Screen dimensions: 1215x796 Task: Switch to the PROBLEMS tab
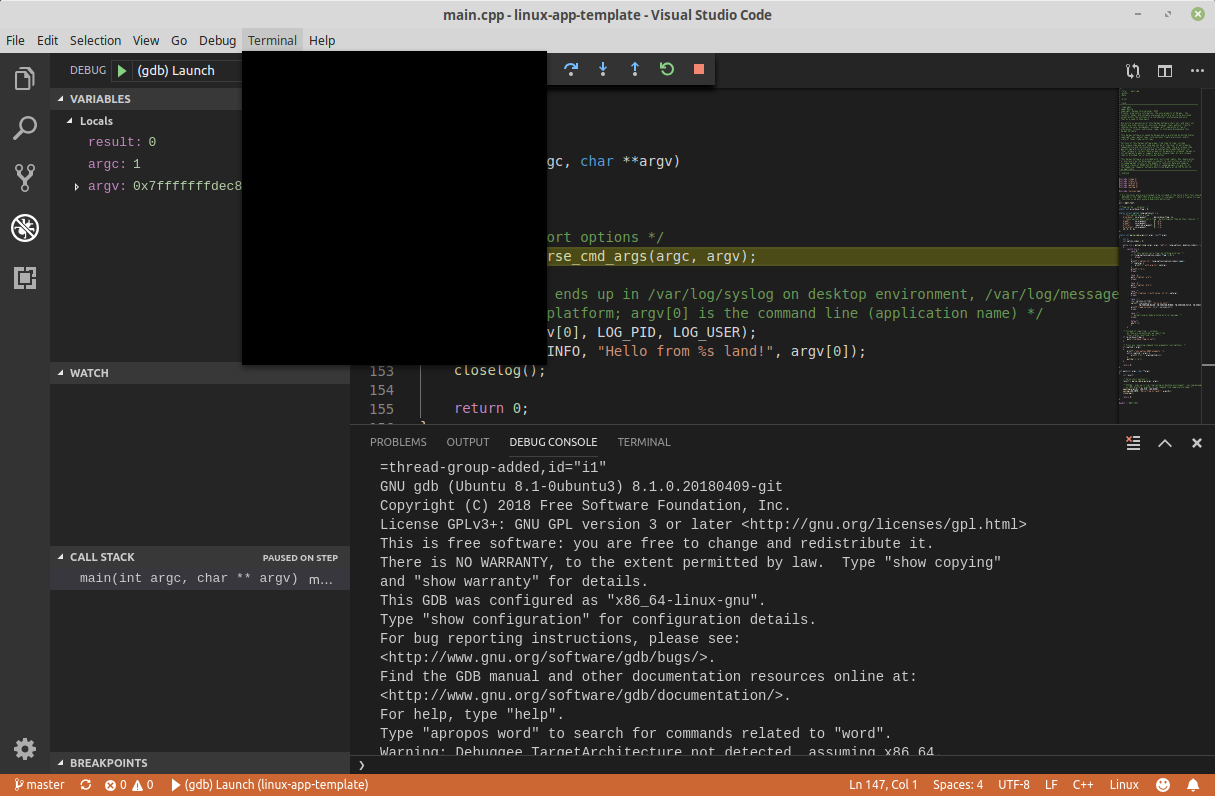click(x=398, y=441)
